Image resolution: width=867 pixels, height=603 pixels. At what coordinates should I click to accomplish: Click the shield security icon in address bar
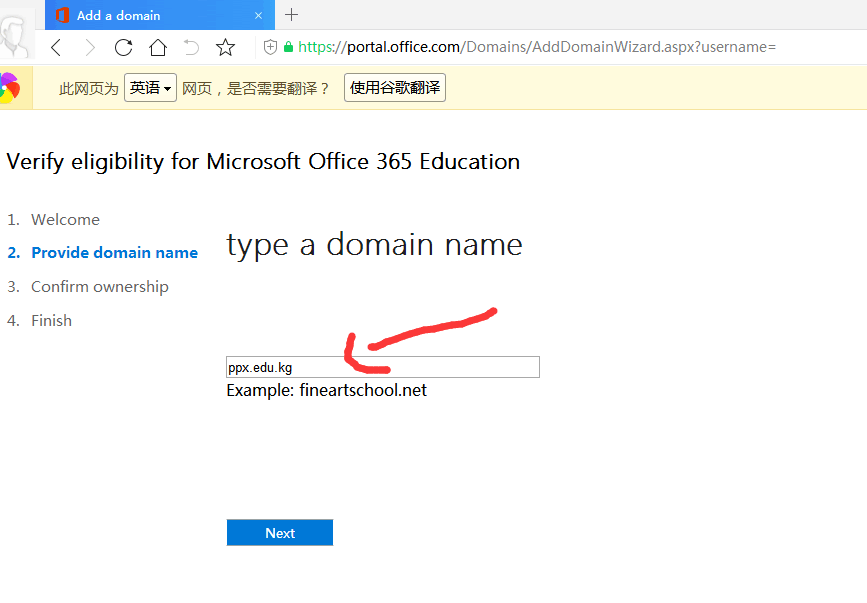tap(270, 47)
